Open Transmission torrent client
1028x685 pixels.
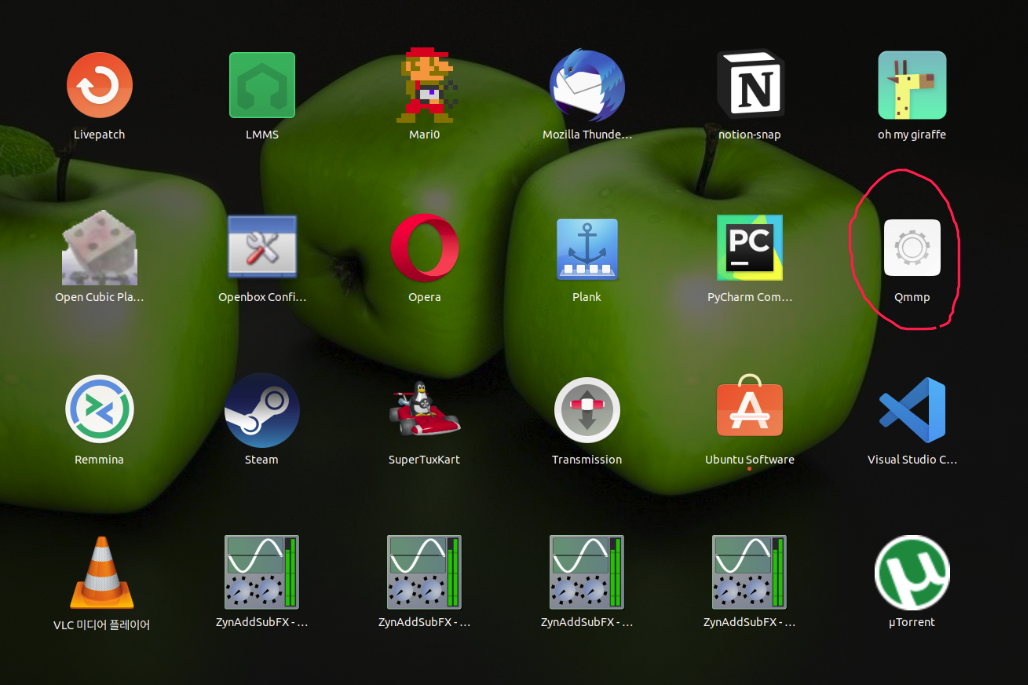click(x=587, y=410)
